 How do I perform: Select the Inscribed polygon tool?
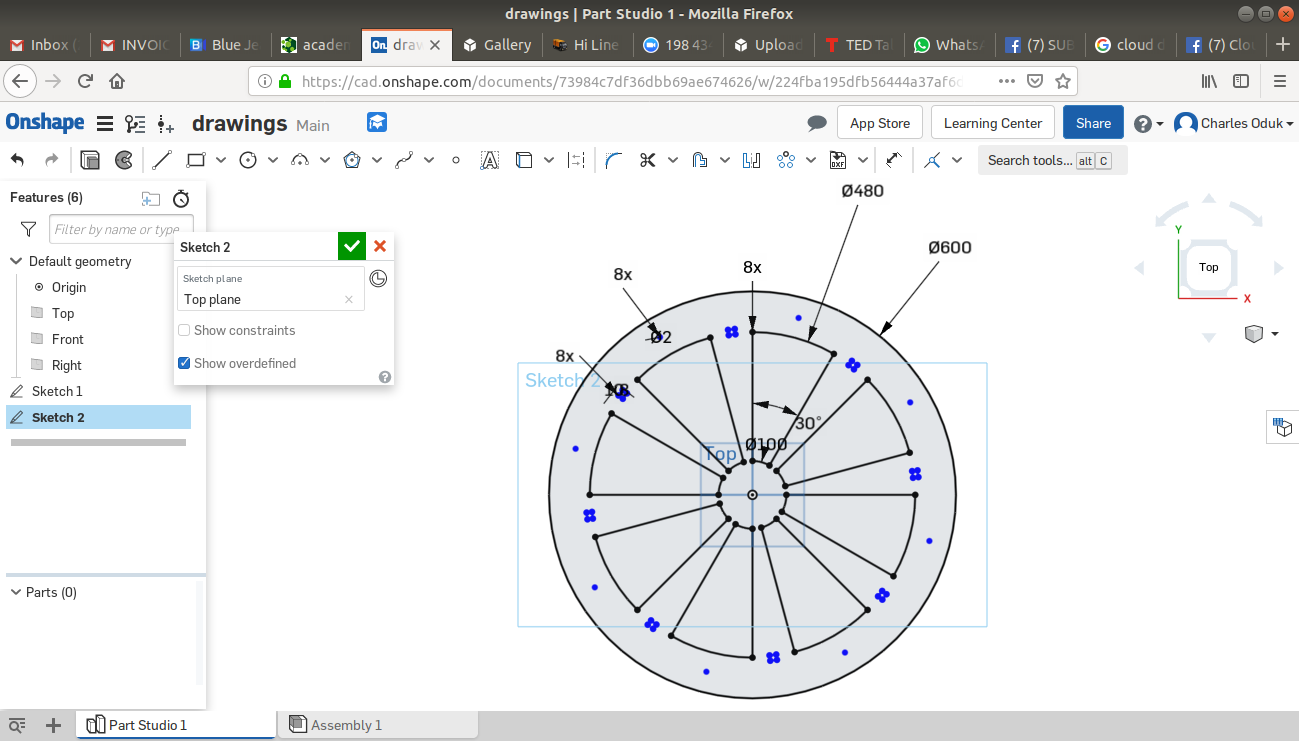352,160
